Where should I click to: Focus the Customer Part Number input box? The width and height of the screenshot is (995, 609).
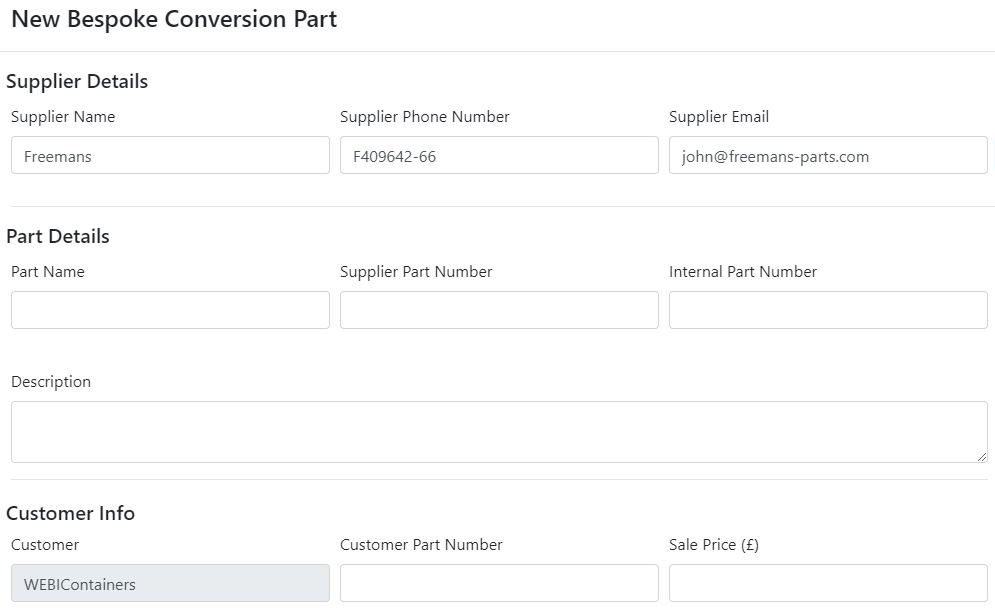(x=499, y=583)
